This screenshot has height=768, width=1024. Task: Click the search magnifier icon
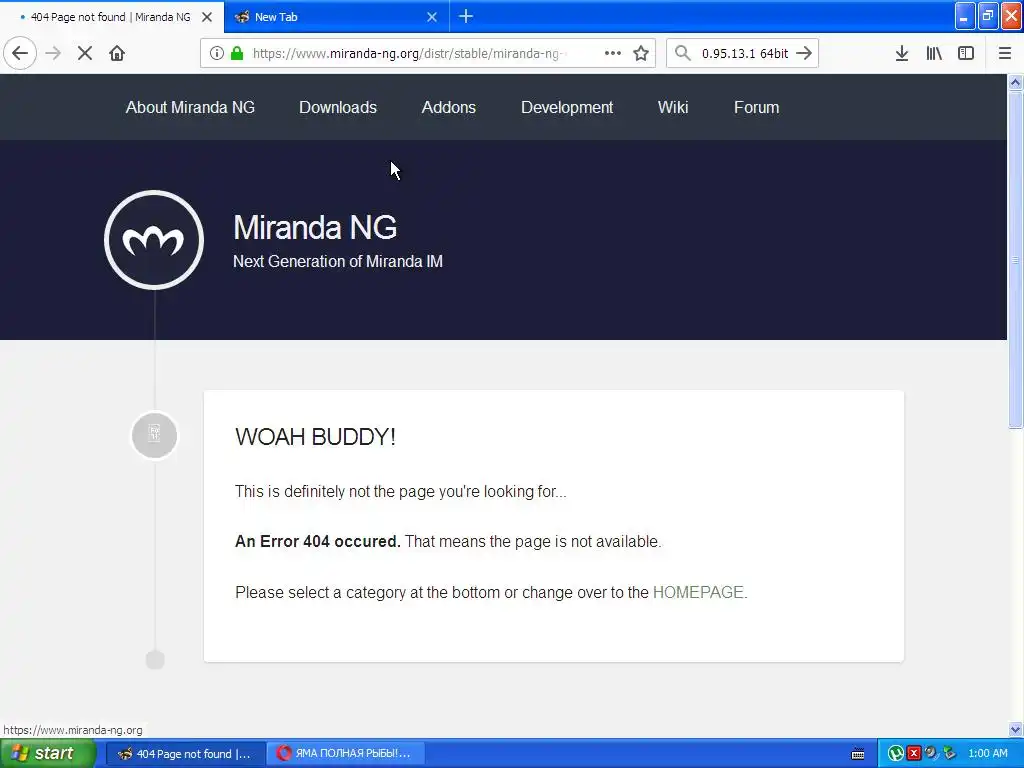[x=682, y=54]
